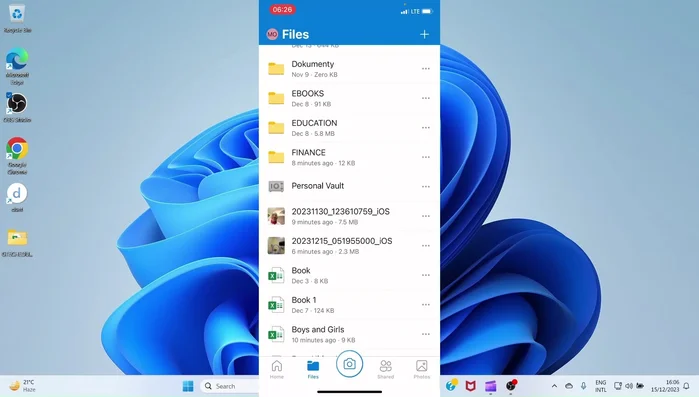699x397 pixels.
Task: Open the Windows Start menu
Action: (x=188, y=386)
